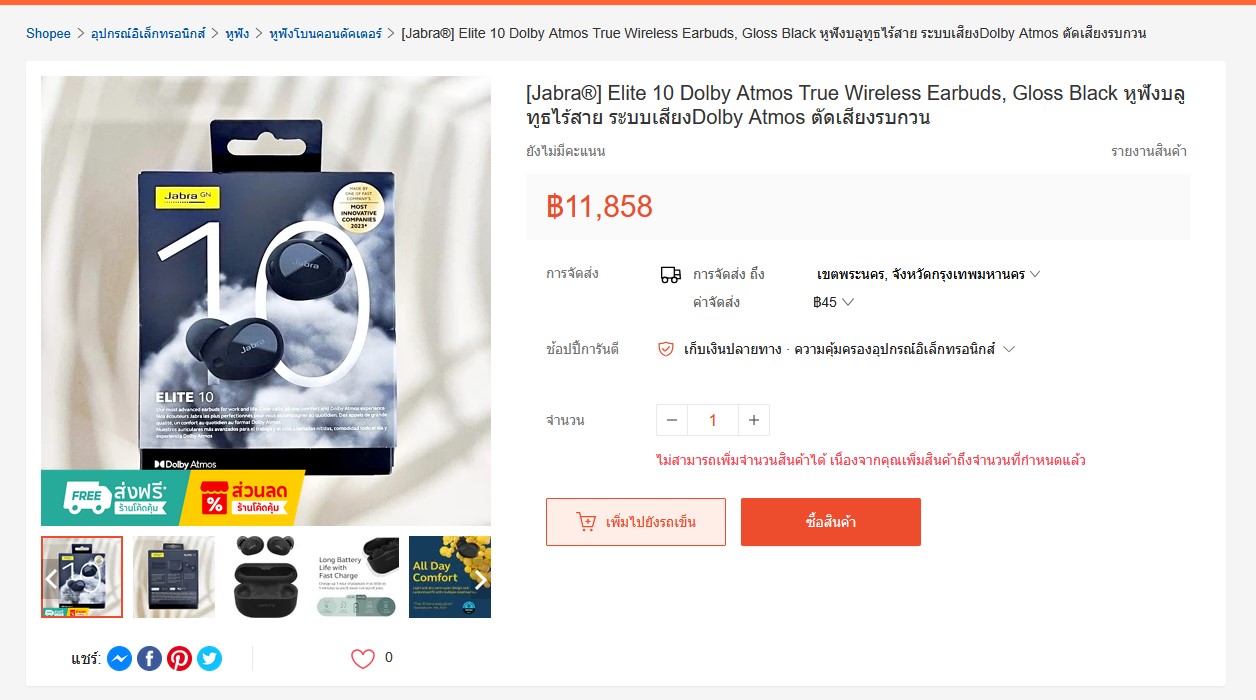The width and height of the screenshot is (1256, 700).
Task: Open Shopee home breadcrumb link
Action: [x=48, y=33]
